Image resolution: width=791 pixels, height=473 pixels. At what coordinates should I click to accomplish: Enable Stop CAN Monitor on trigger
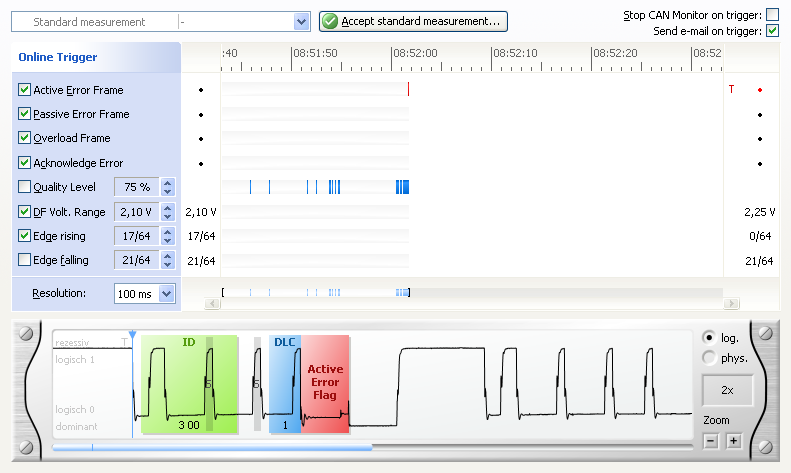(x=771, y=14)
